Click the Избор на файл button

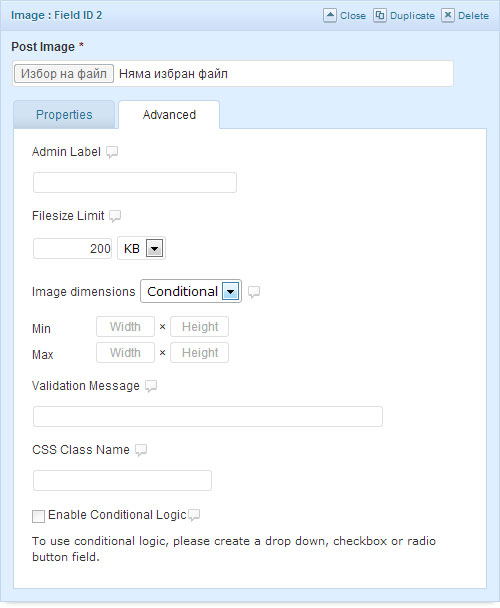[x=64, y=74]
